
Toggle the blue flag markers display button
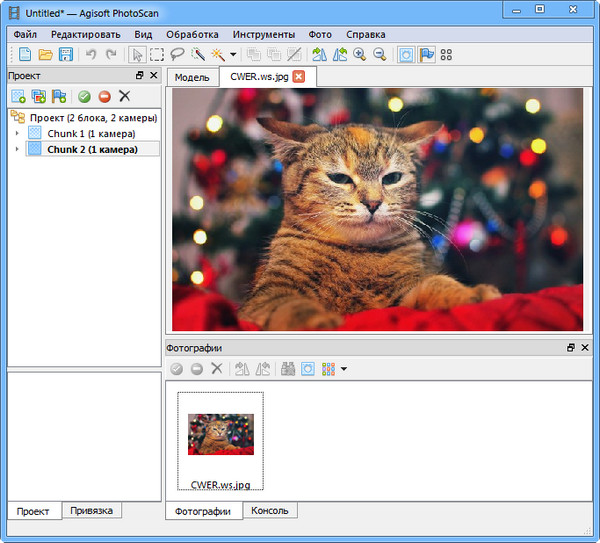[426, 54]
